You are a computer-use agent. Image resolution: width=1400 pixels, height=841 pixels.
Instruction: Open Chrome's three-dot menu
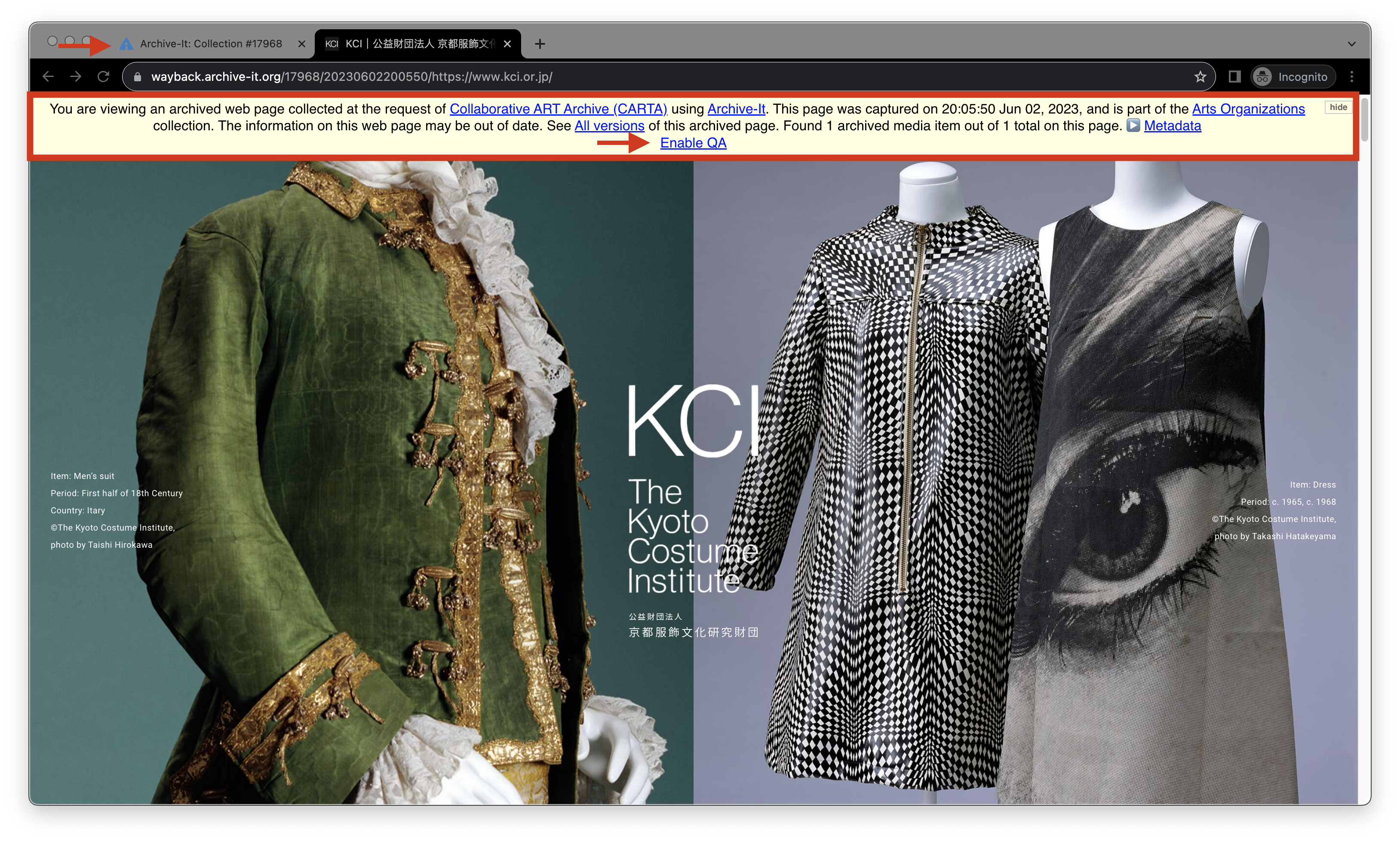coord(1352,77)
